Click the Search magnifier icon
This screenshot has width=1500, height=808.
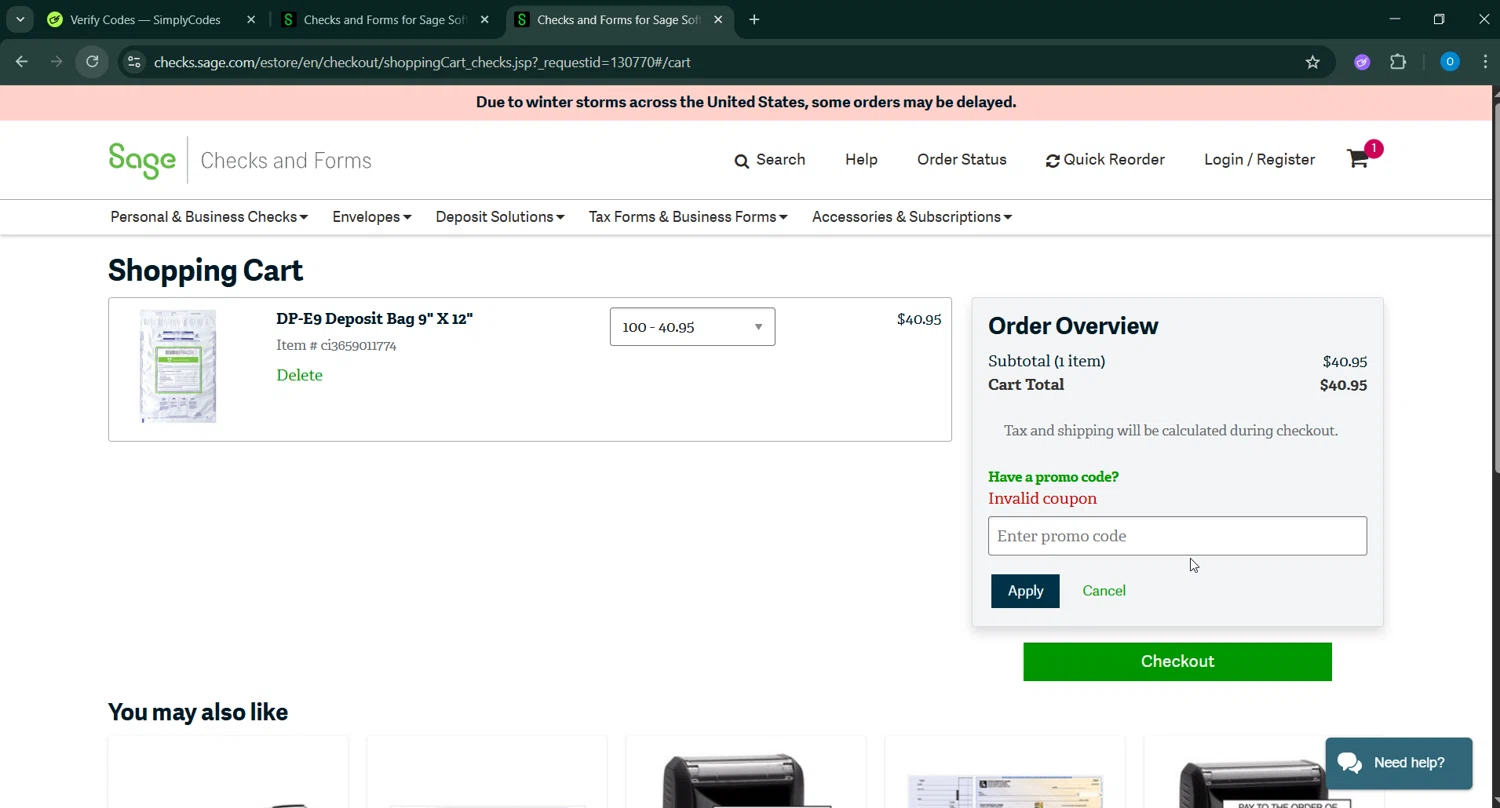[x=742, y=161]
